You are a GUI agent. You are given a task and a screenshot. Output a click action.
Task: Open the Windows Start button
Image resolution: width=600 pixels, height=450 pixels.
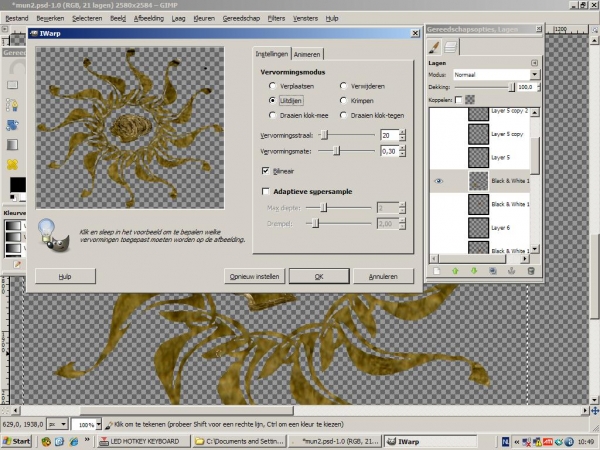[17, 441]
